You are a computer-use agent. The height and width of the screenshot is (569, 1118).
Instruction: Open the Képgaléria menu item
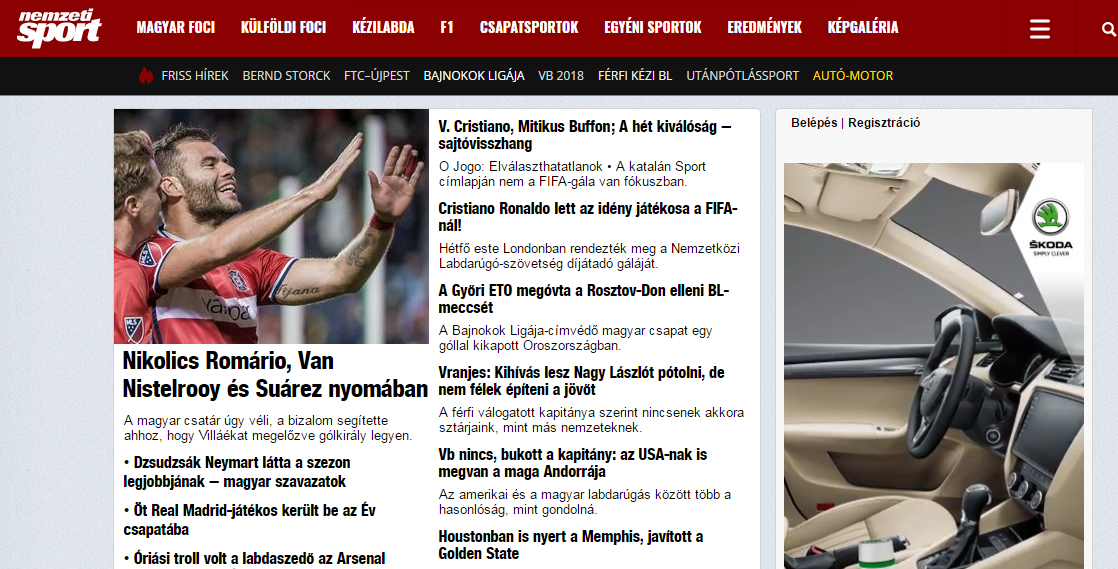863,28
